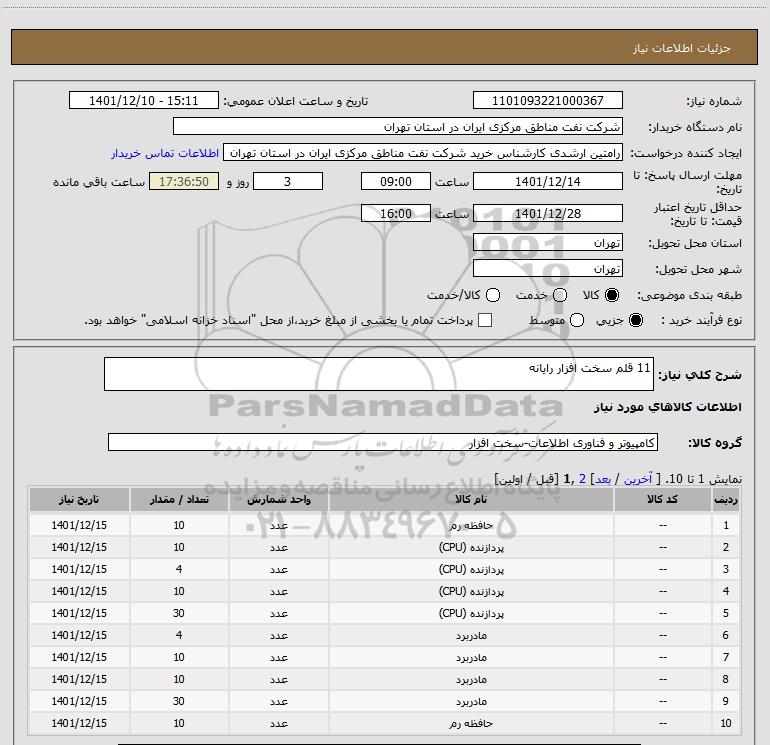The width and height of the screenshot is (770, 745).
Task: Open page 2 of the items list
Action: pyautogui.click(x=582, y=479)
